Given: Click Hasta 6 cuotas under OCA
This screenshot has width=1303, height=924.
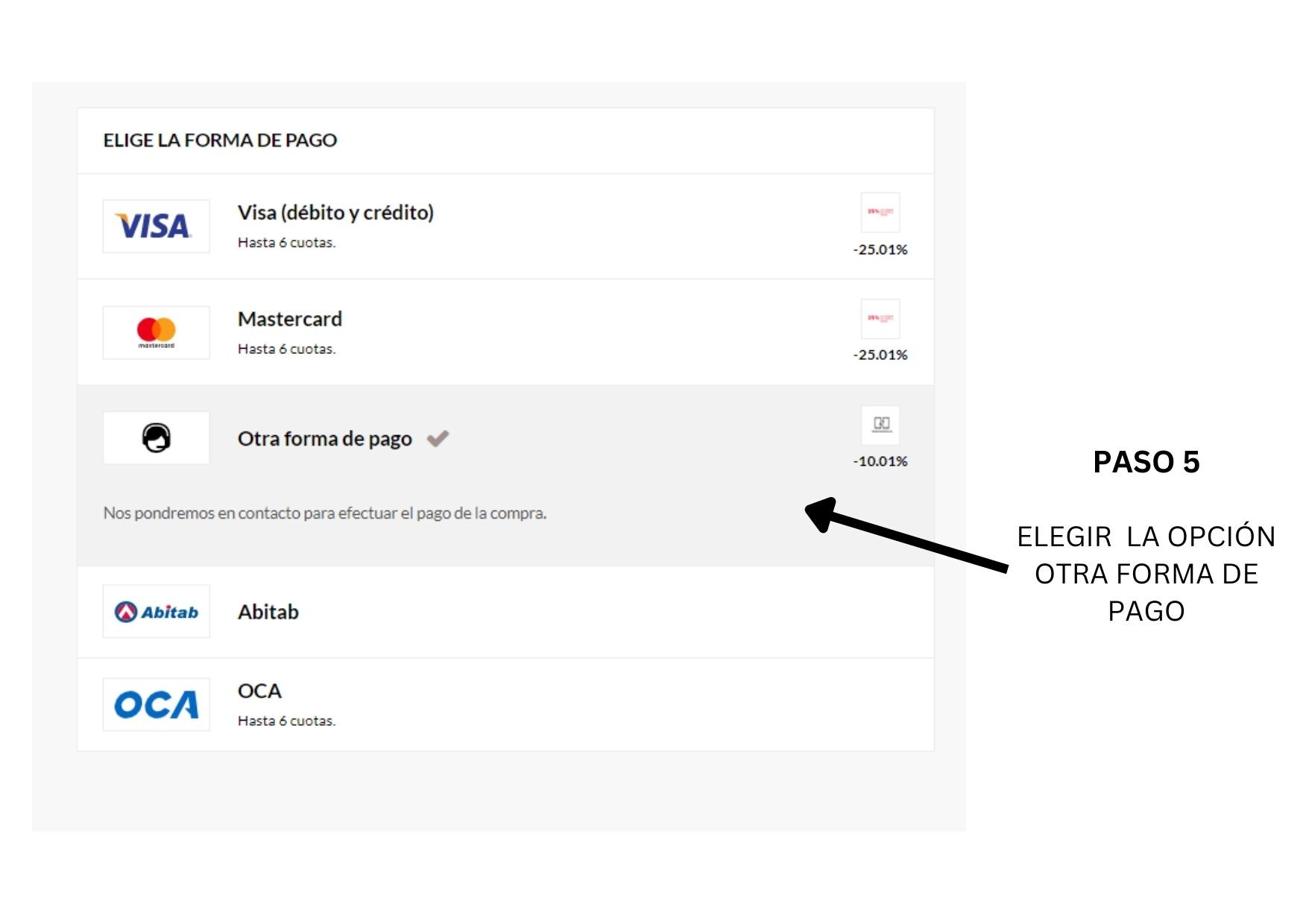Looking at the screenshot, I should pos(286,721).
